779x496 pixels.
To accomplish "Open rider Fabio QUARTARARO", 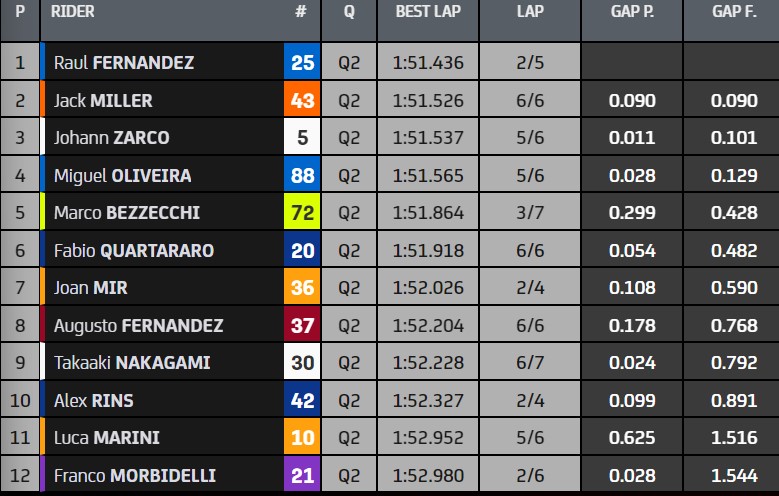I will (x=134, y=250).
